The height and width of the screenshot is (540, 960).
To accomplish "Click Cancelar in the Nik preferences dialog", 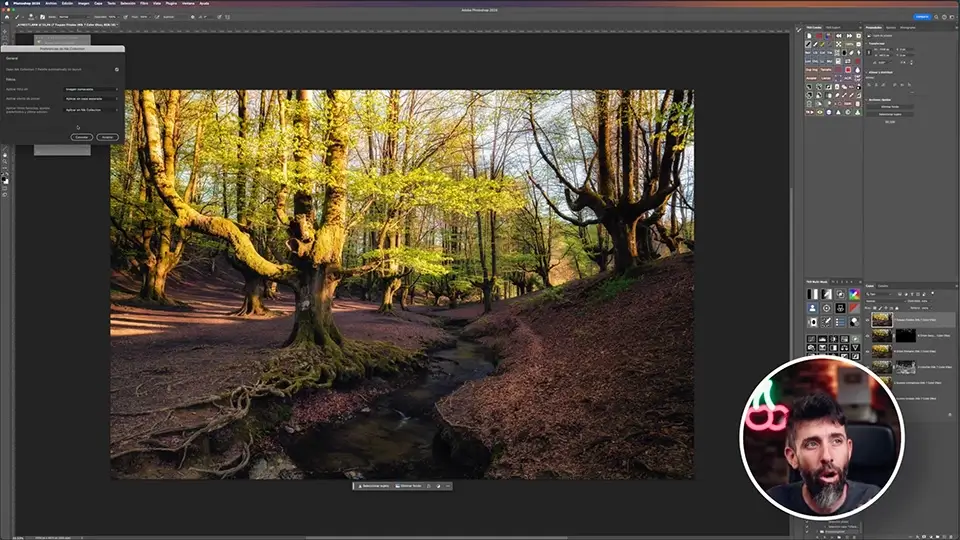I will pos(81,136).
